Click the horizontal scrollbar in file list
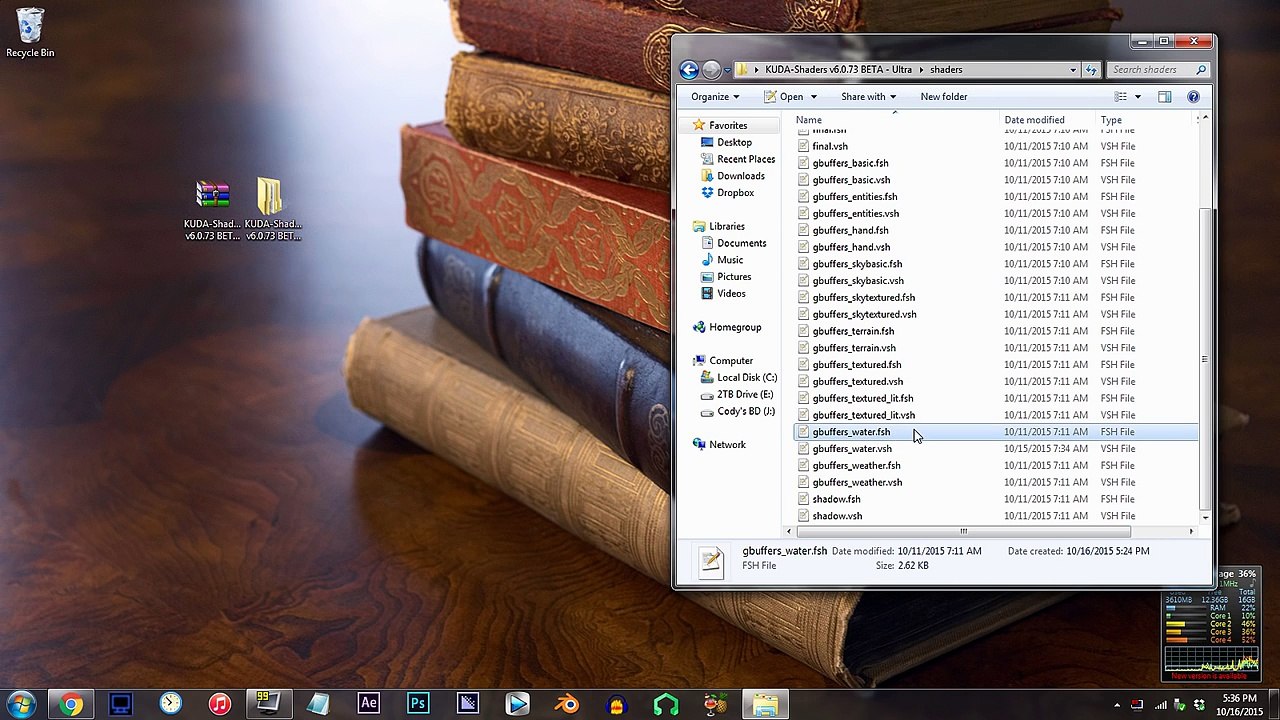Image resolution: width=1280 pixels, height=720 pixels. (963, 532)
